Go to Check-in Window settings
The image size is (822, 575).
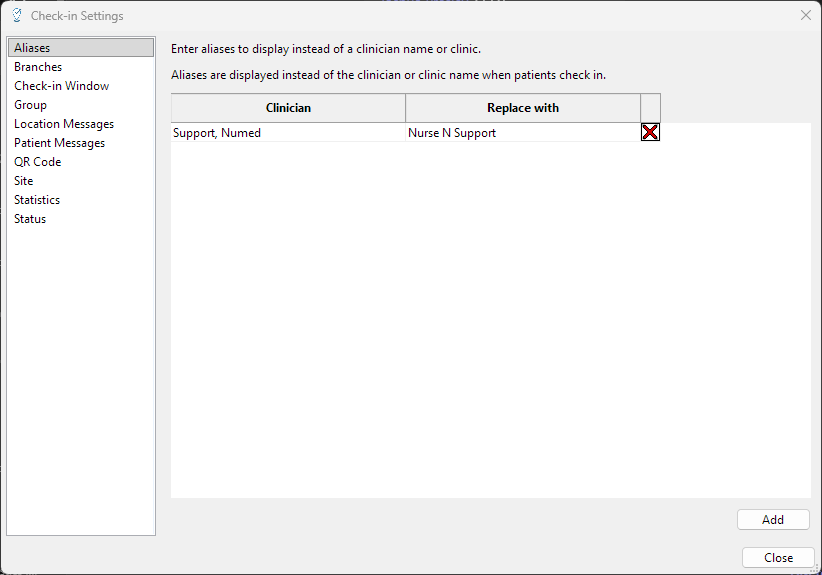point(61,86)
